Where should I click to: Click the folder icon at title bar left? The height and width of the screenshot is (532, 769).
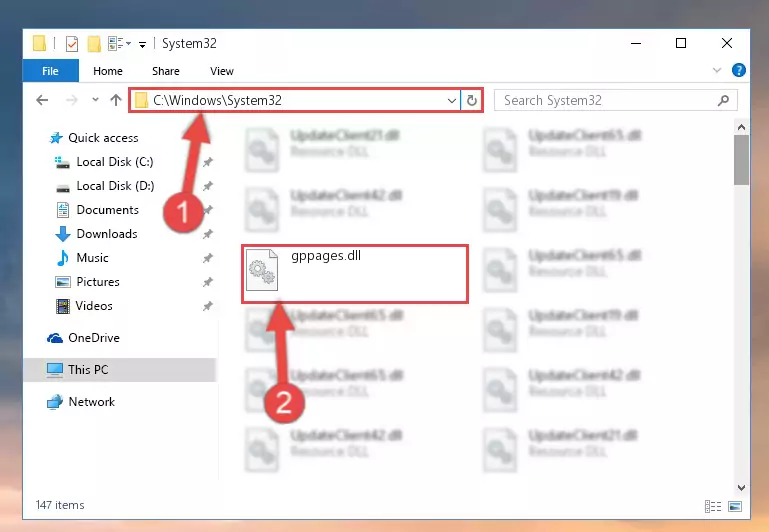40,43
